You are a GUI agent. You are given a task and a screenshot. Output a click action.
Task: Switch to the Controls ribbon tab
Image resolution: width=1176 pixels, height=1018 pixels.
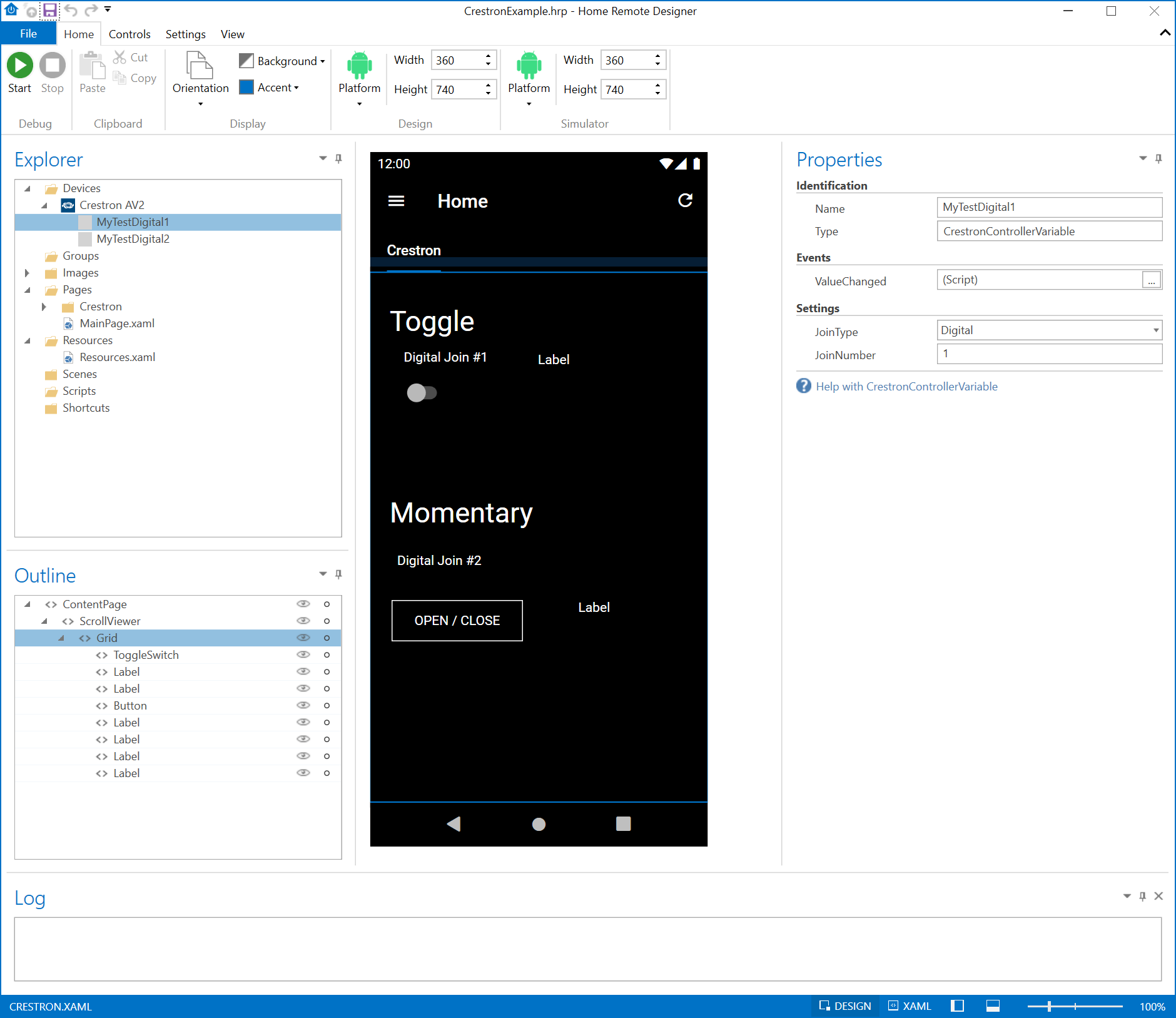pyautogui.click(x=129, y=34)
